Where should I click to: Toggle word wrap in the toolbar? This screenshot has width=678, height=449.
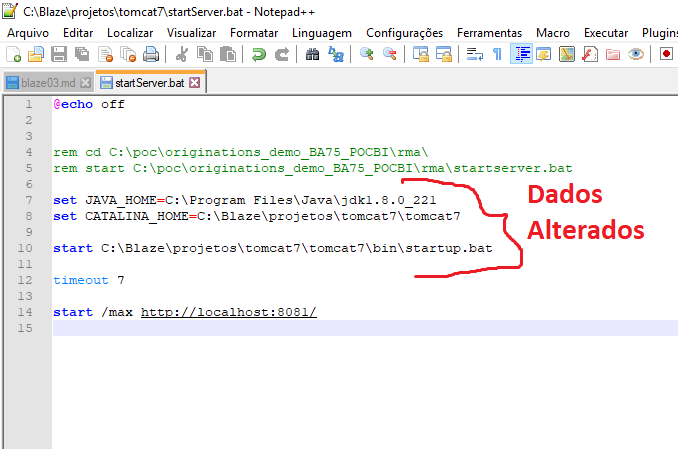pyautogui.click(x=475, y=54)
